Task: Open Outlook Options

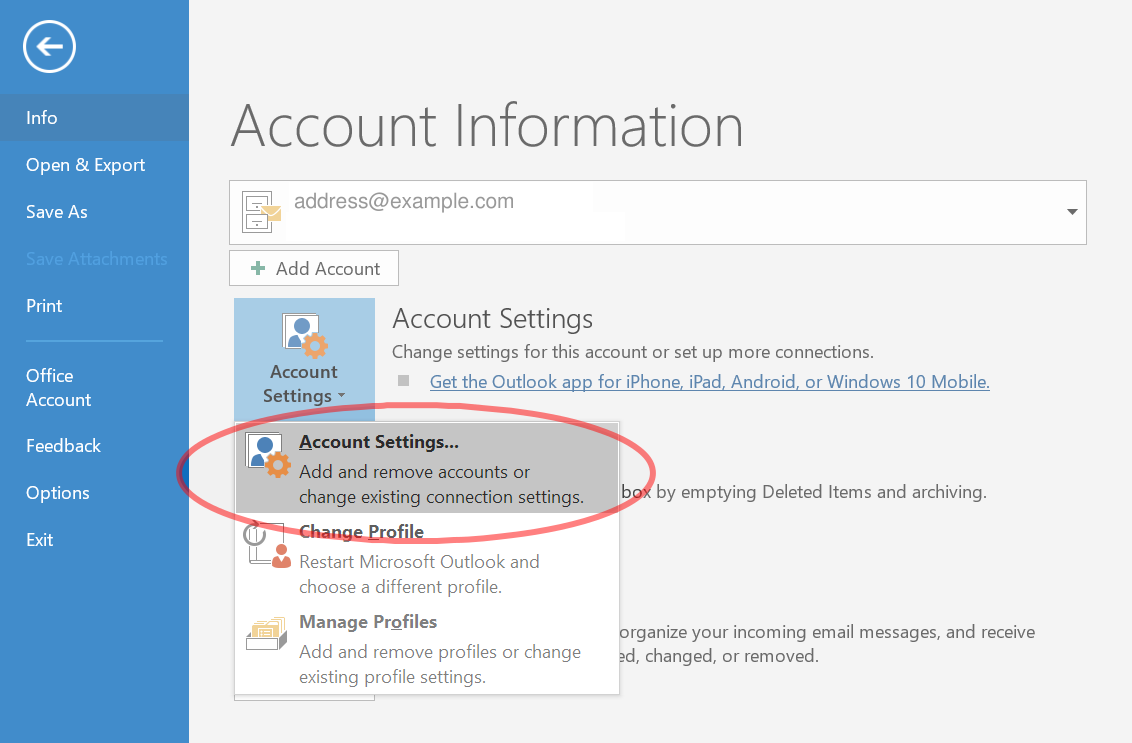Action: [x=57, y=492]
